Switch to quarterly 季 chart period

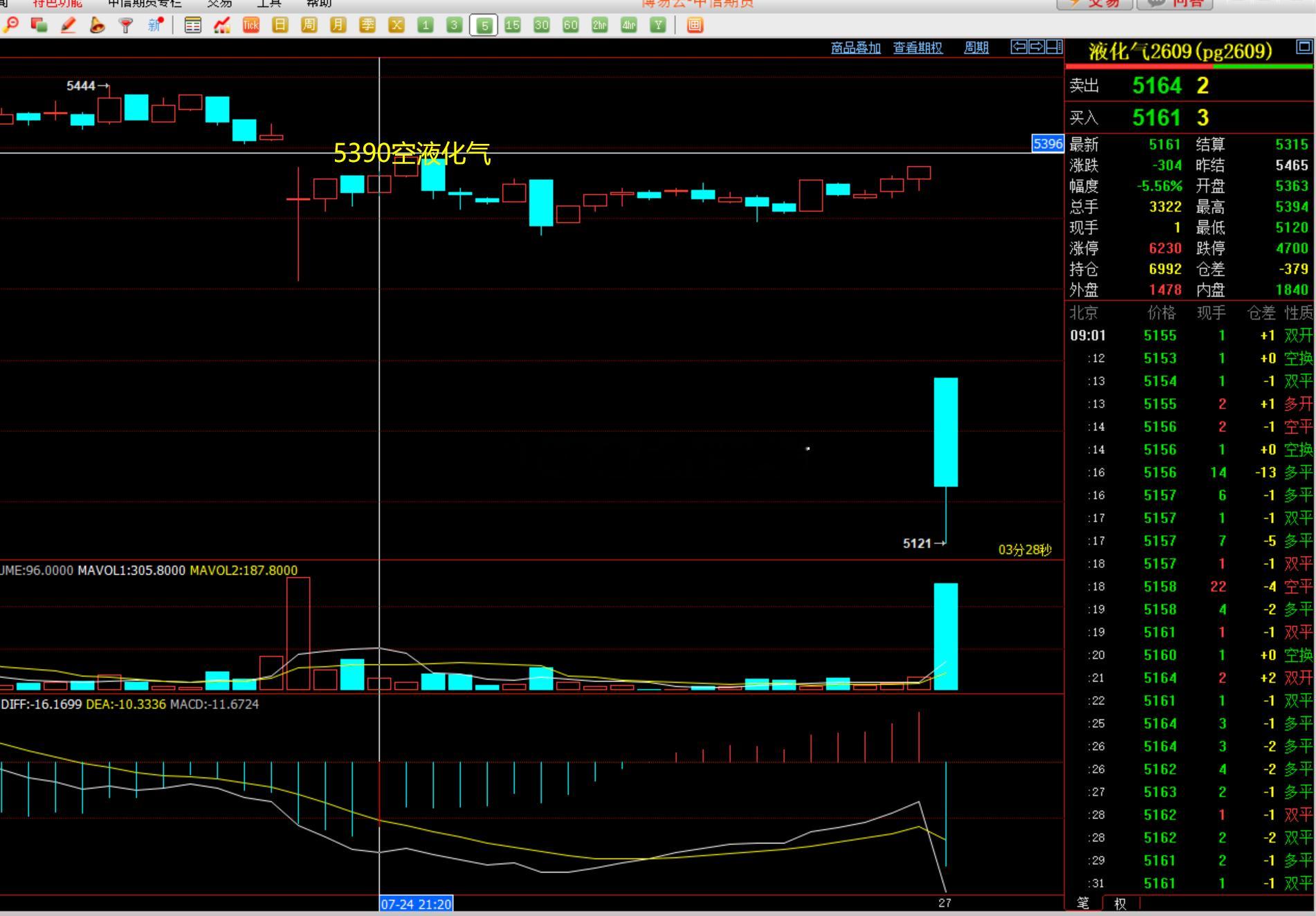(367, 26)
